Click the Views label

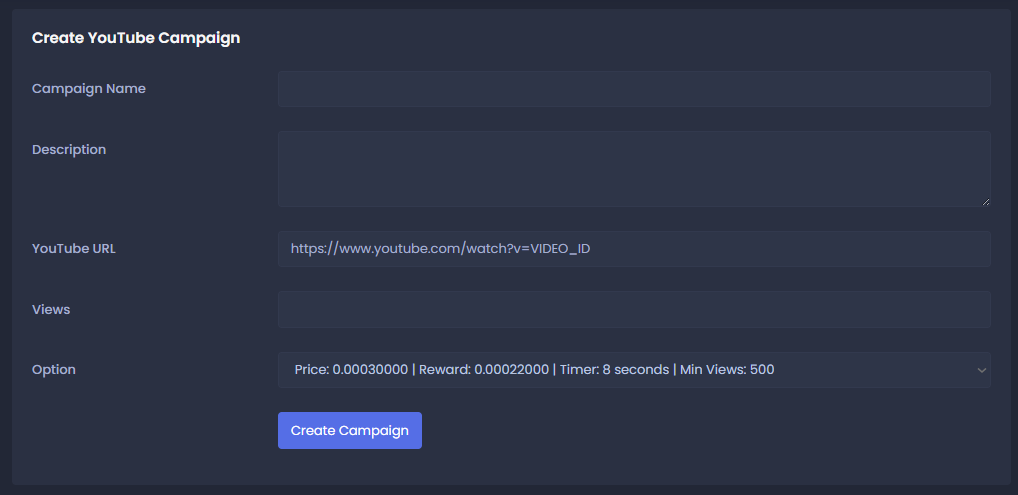pyautogui.click(x=51, y=310)
